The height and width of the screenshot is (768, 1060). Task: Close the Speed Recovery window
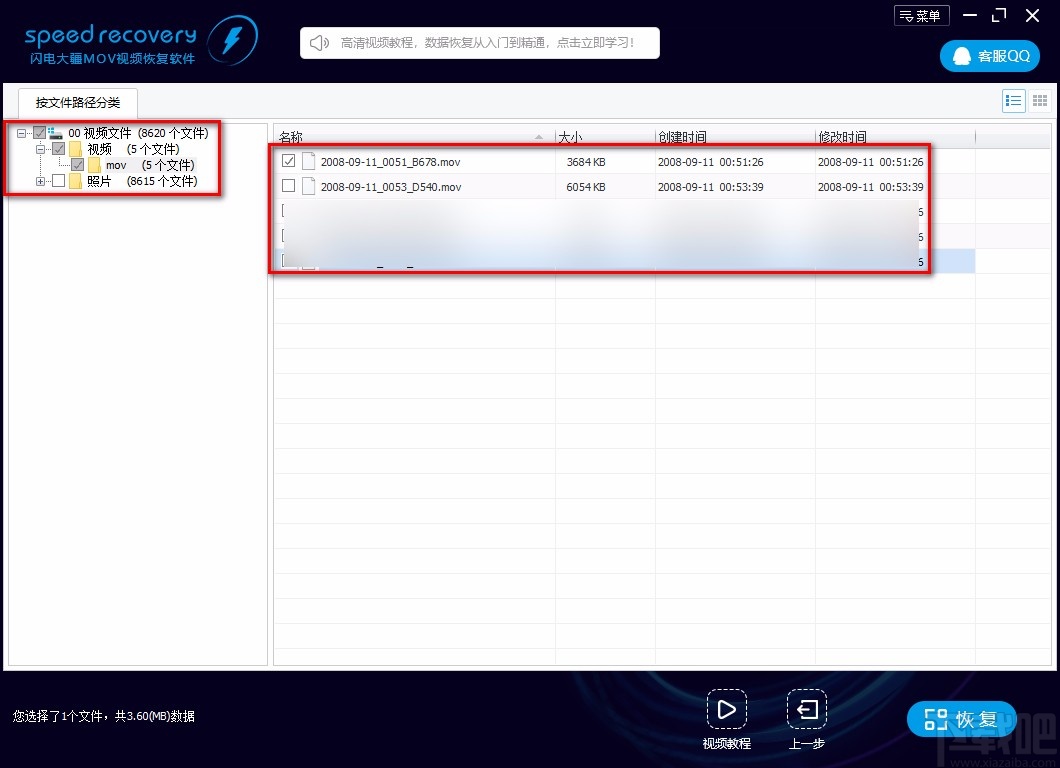(1032, 15)
